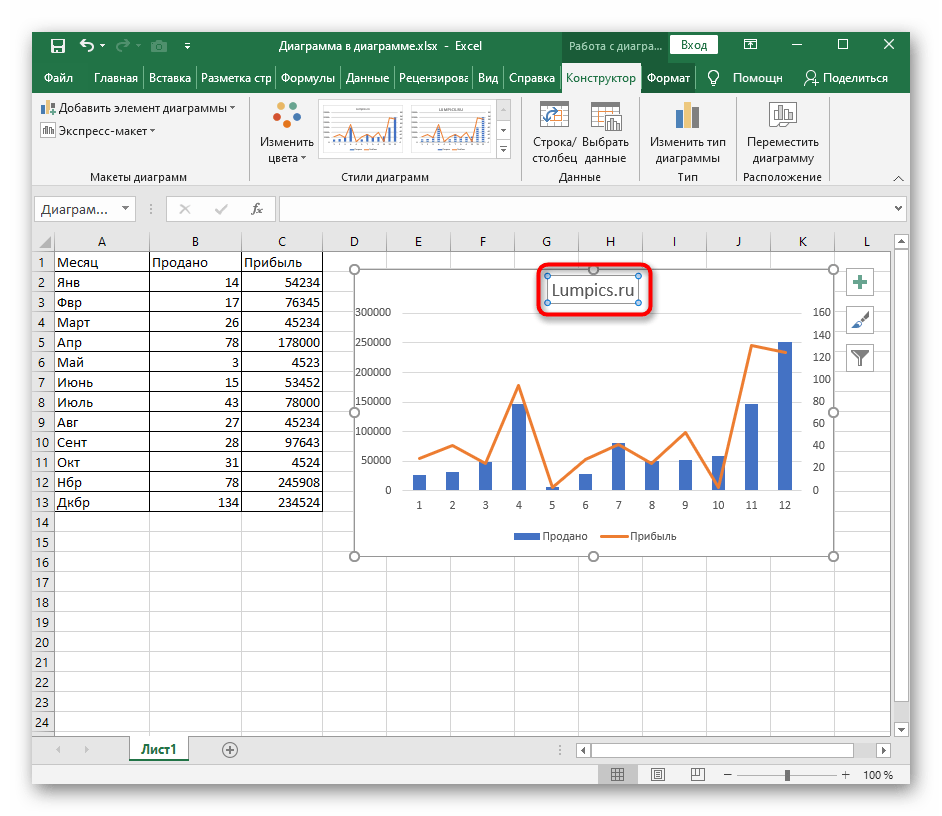942x816 pixels.
Task: Switch to Normal view icon
Action: (617, 775)
